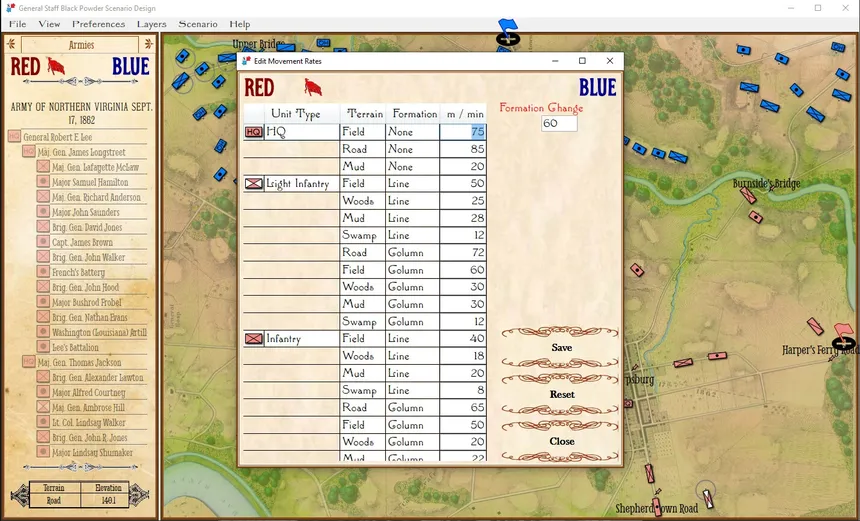Select Lt. Col. Lindsay Walker in tree

[x=89, y=422]
